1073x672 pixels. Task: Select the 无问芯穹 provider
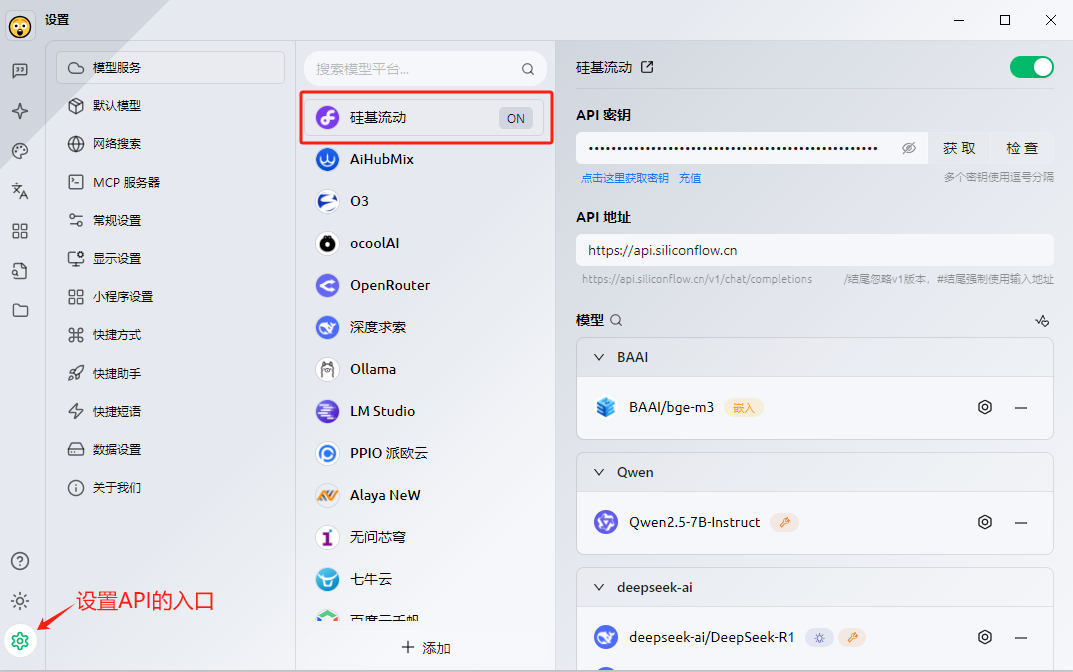tap(424, 537)
